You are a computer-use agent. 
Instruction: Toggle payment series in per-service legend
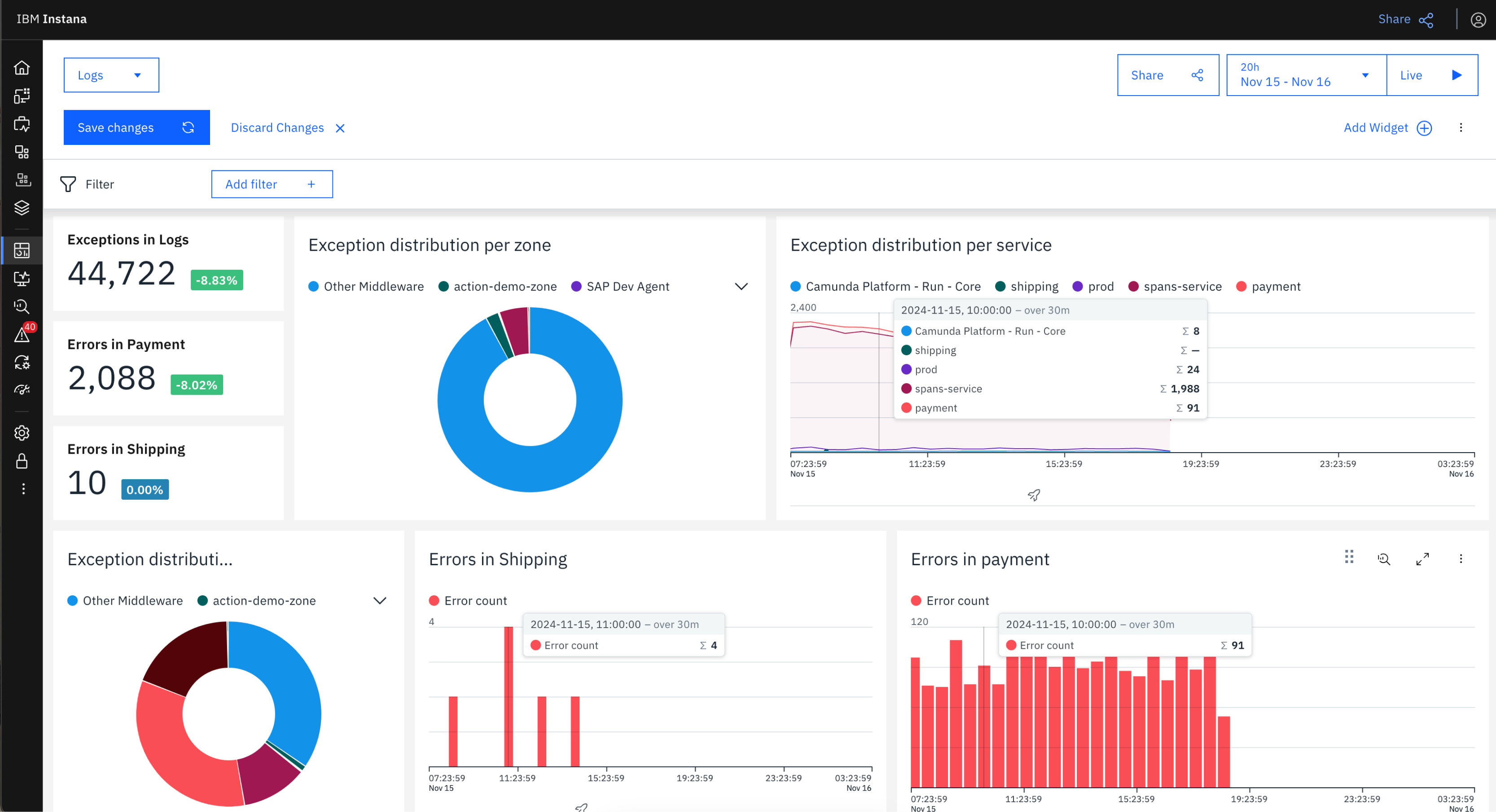pos(1268,287)
